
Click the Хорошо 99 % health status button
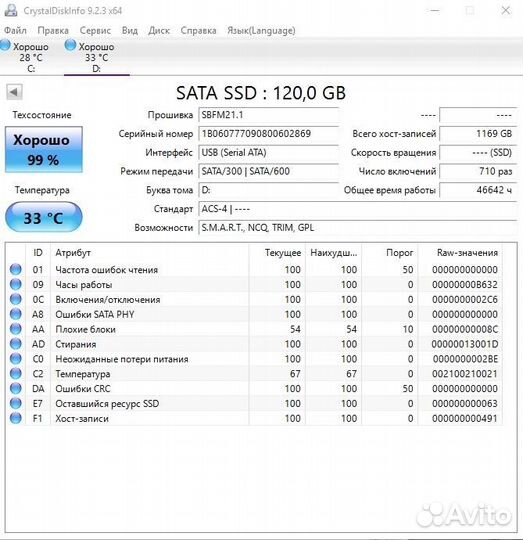click(x=43, y=149)
